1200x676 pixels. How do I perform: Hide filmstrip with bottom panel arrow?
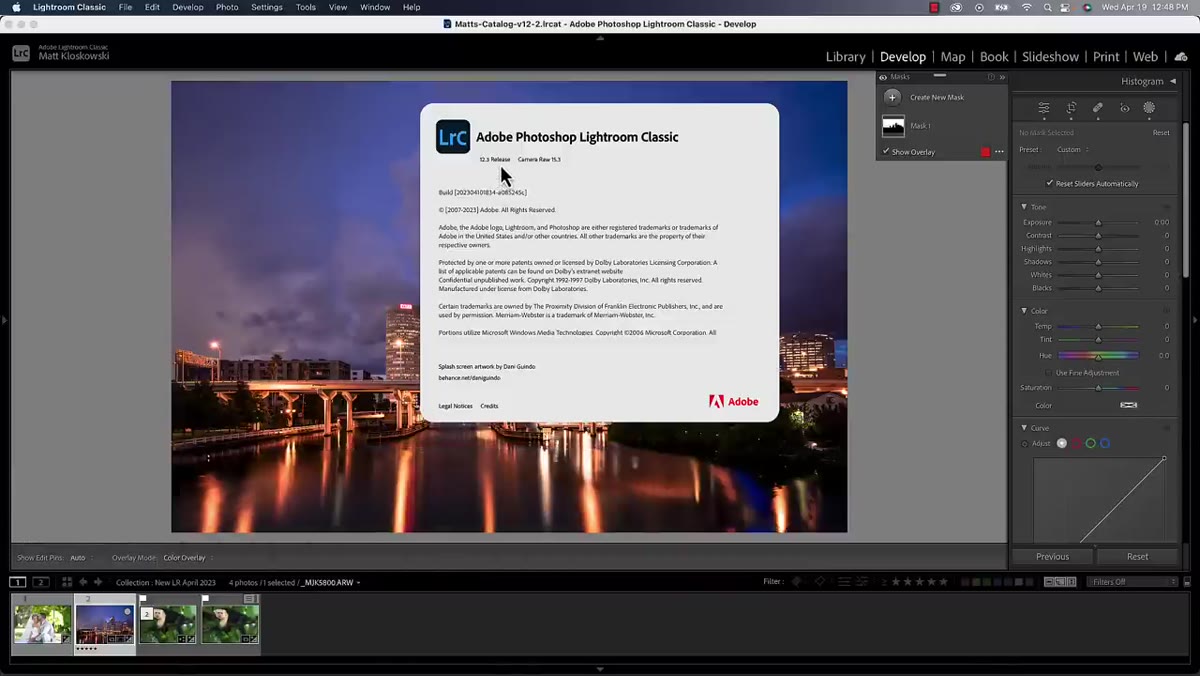600,669
